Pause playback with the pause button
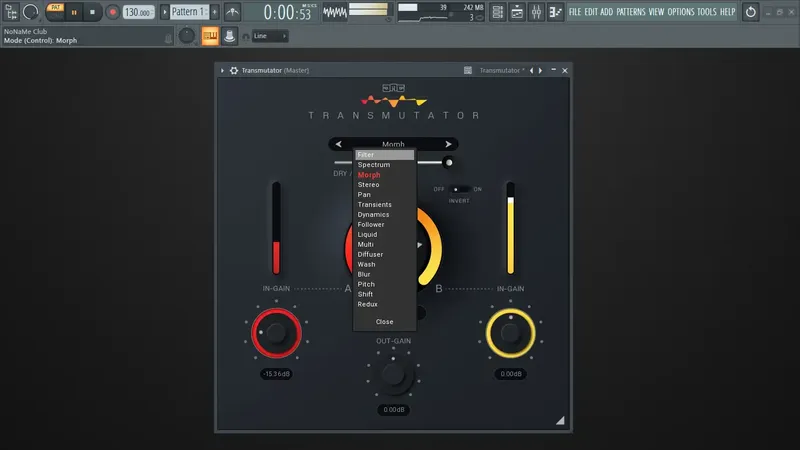This screenshot has height=450, width=800. coord(74,12)
